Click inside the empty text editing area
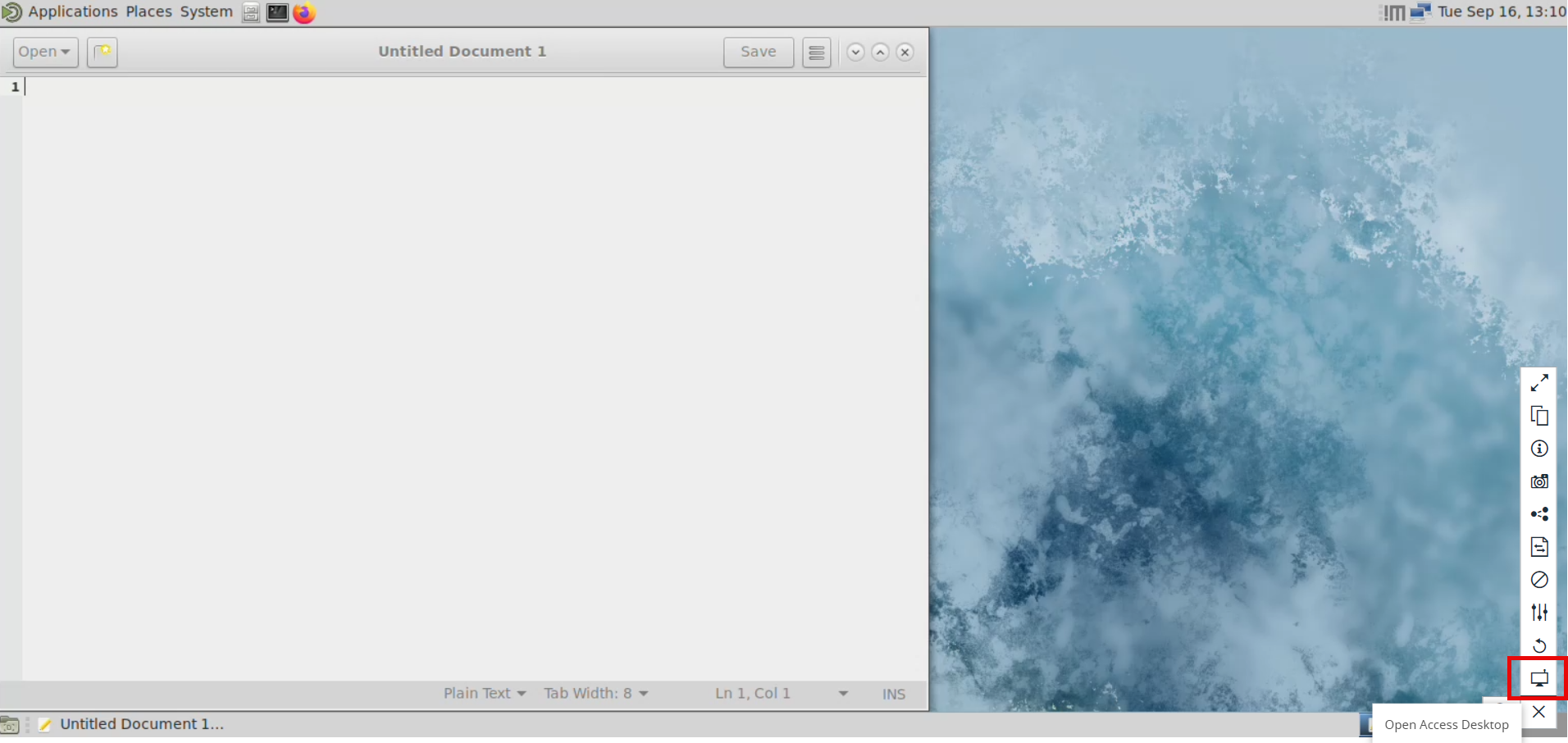Viewport: 1568px width, 743px height. (475, 378)
